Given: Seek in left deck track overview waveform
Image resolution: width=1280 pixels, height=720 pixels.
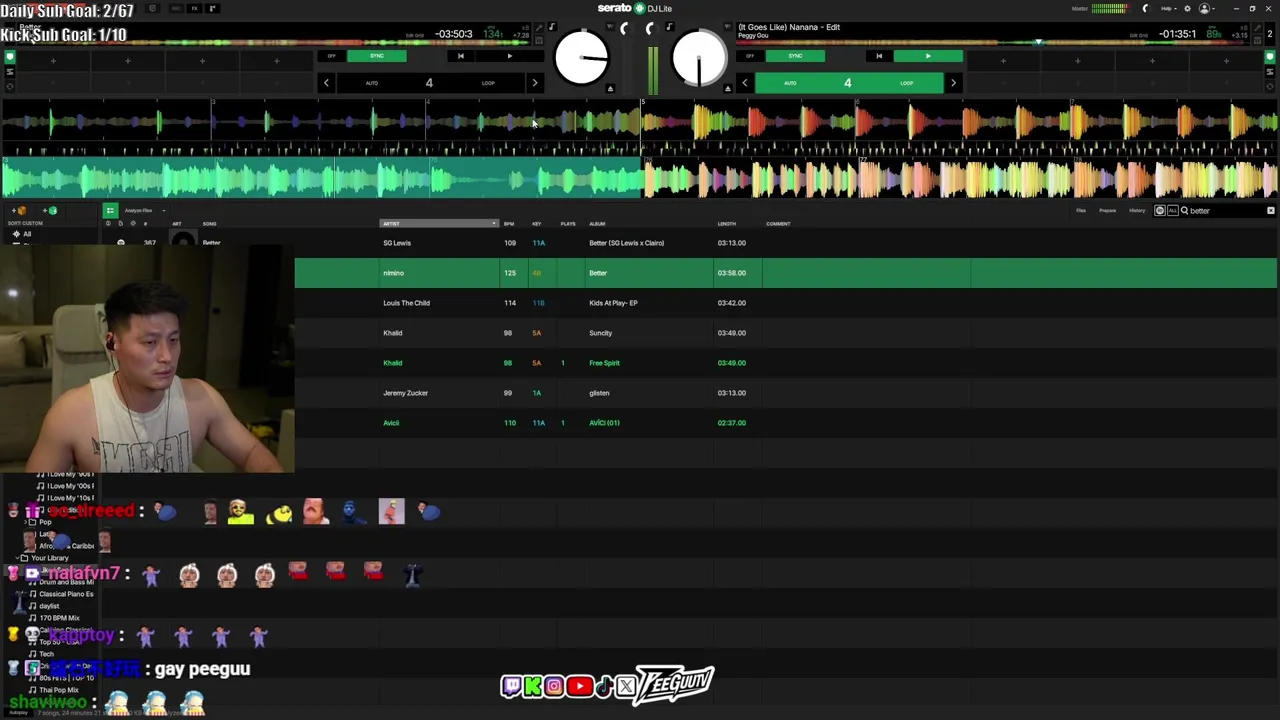Looking at the screenshot, I should coord(270,43).
